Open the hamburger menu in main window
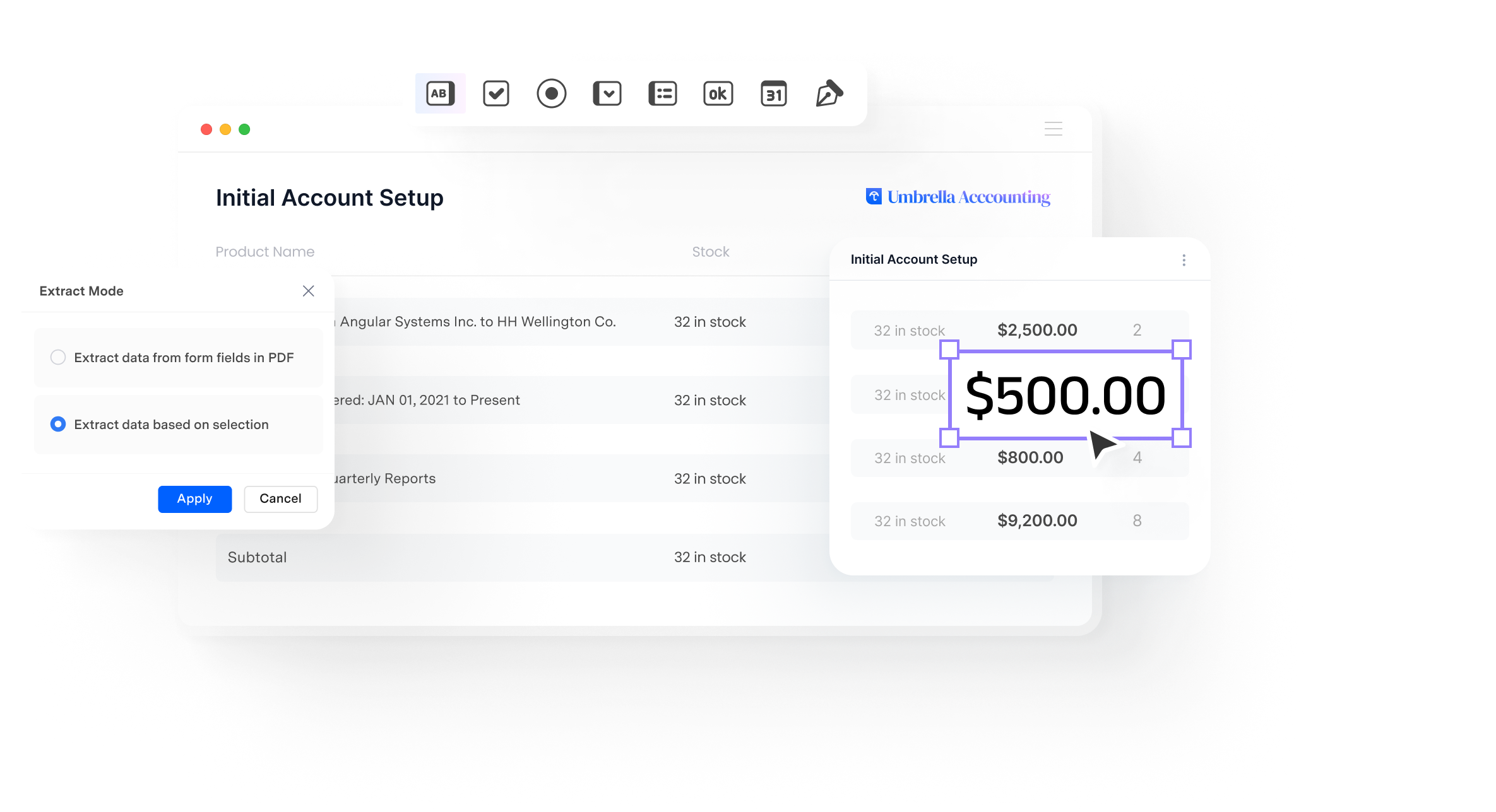Image resolution: width=1496 pixels, height=812 pixels. 1053,129
